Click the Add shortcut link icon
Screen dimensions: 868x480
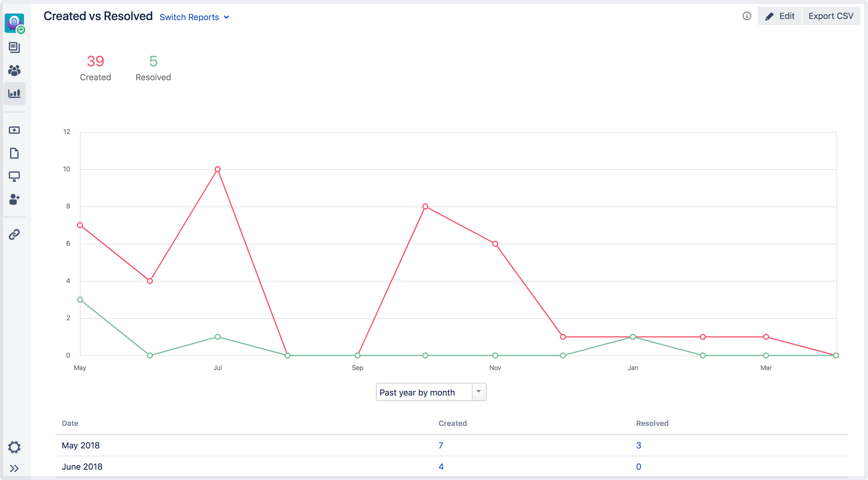click(x=14, y=235)
